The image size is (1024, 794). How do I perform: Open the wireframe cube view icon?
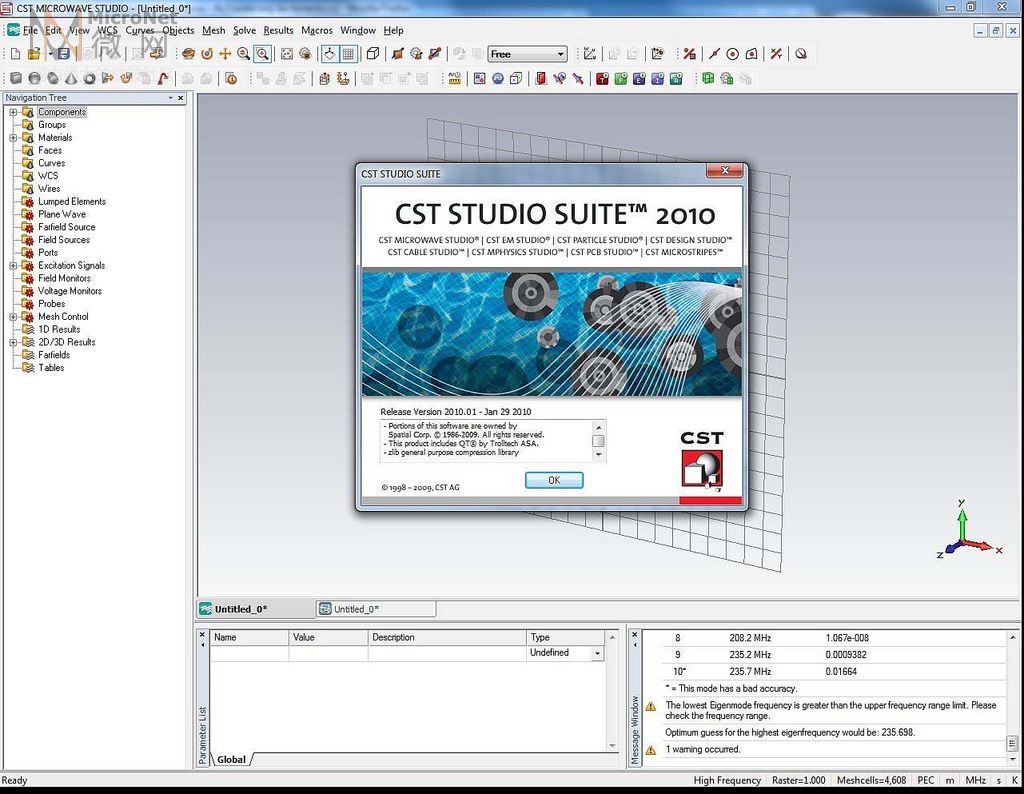373,54
